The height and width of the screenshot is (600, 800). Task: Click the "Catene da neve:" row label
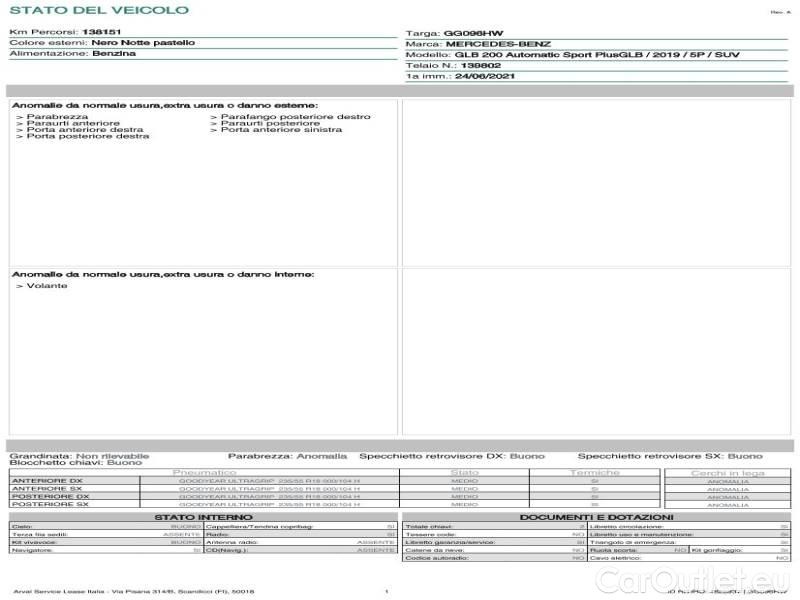coord(435,551)
